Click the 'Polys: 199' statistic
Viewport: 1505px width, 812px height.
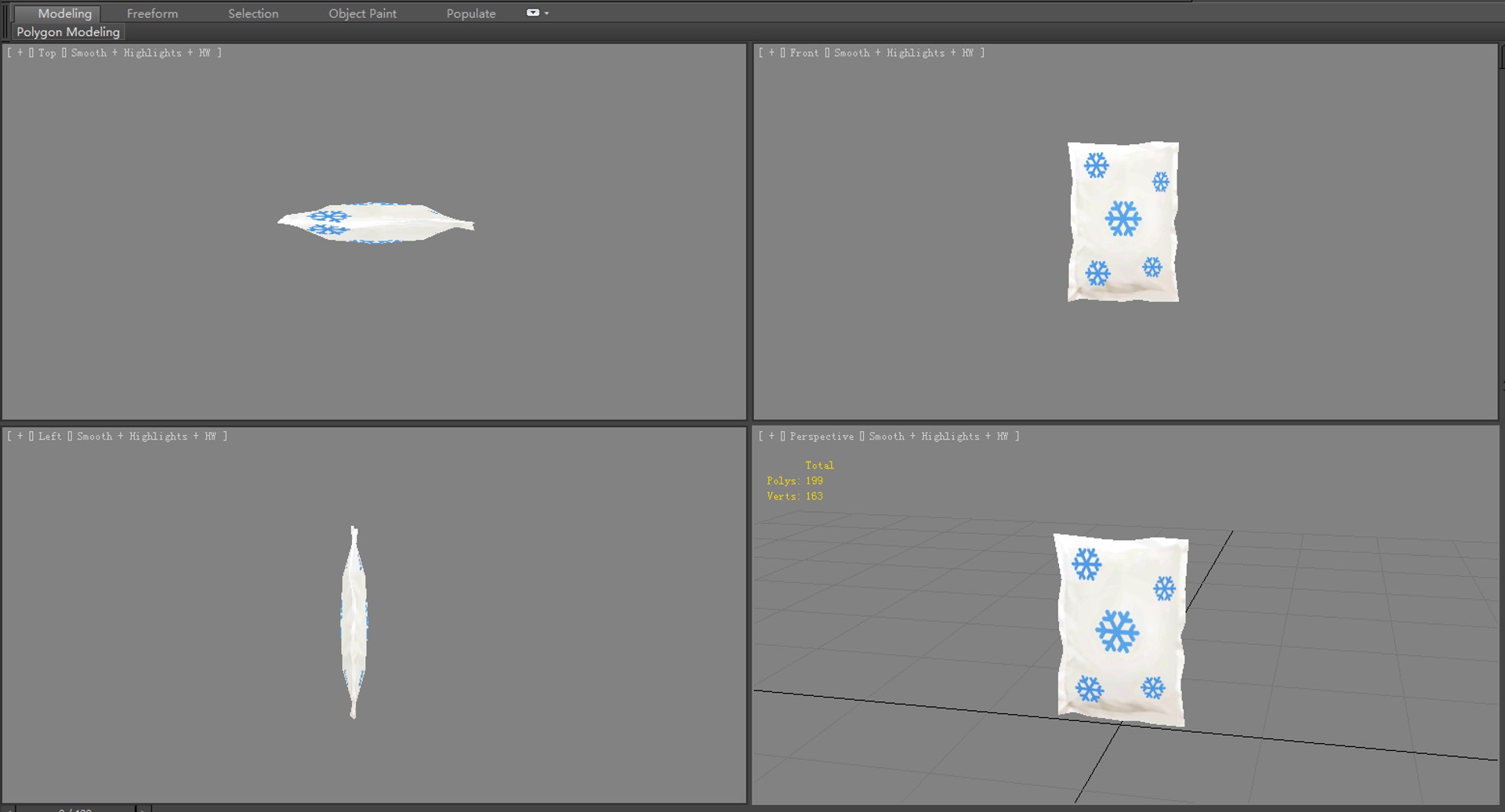point(795,480)
